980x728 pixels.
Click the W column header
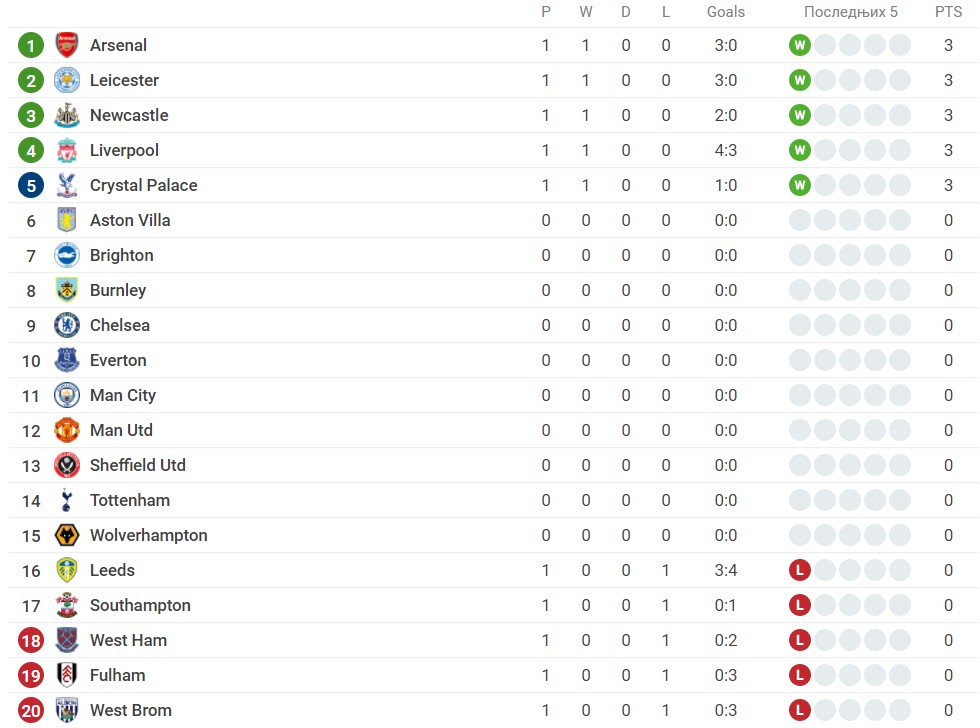click(x=586, y=12)
